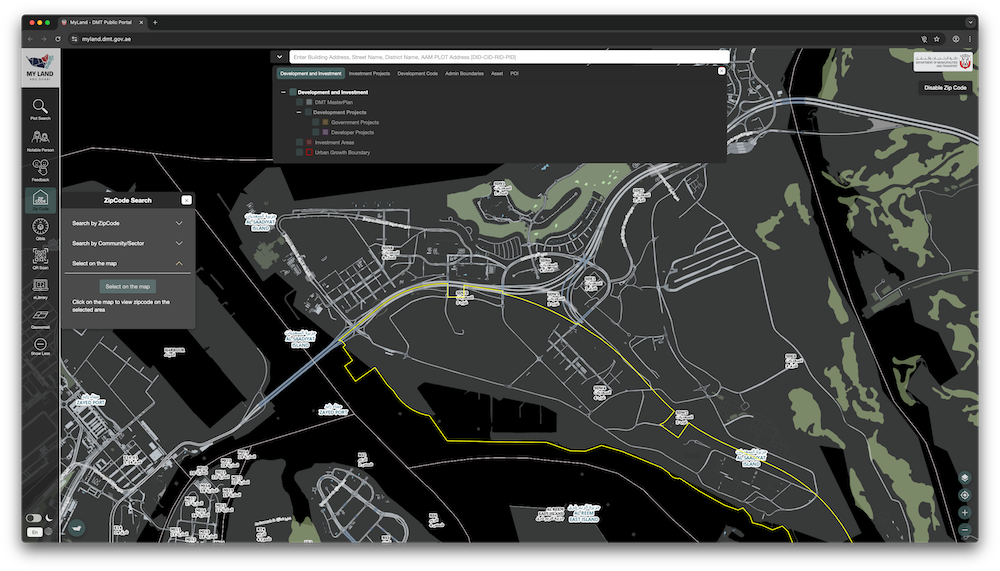Open the Plot Search tool
The height and width of the screenshot is (571, 1000).
40,107
